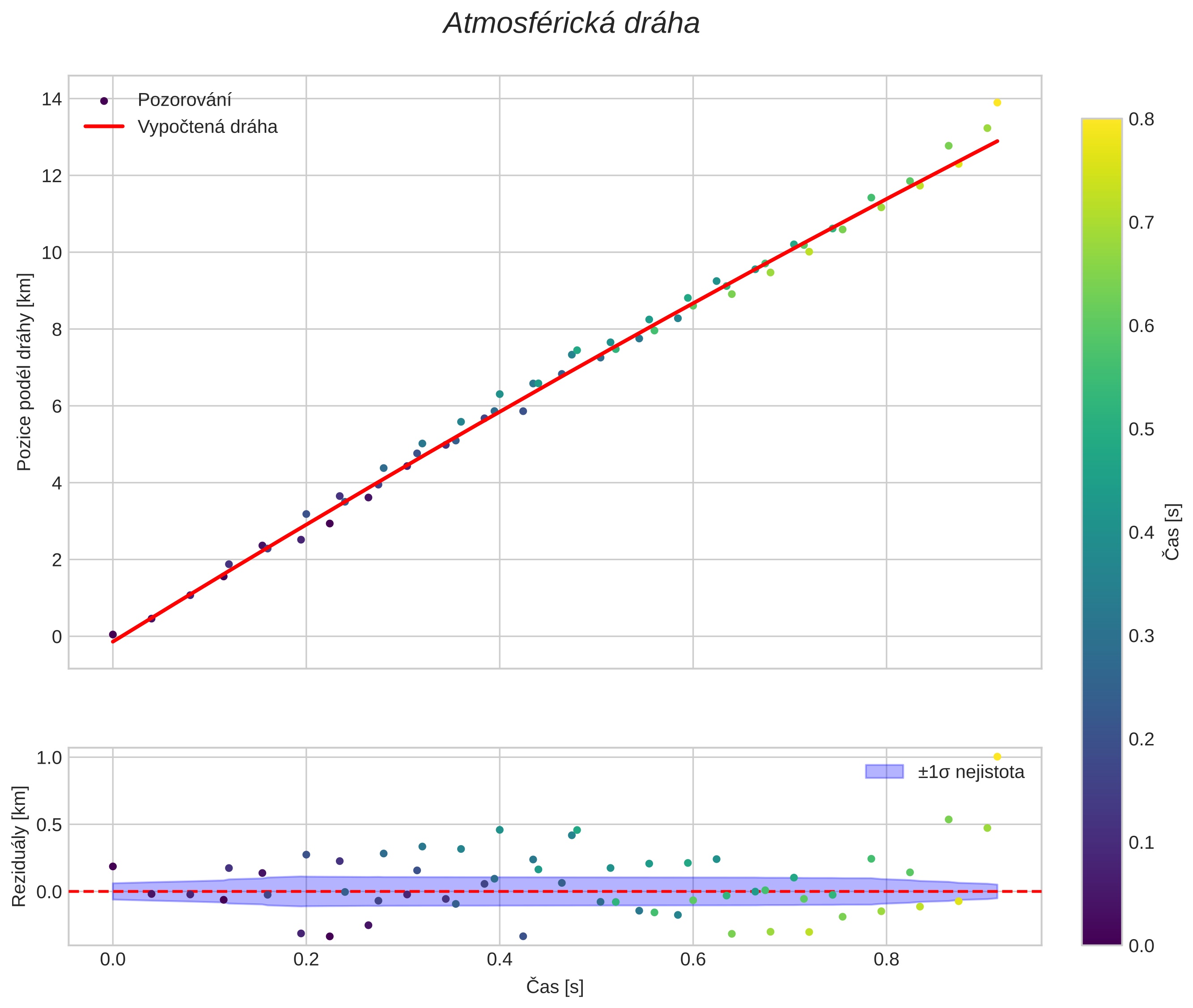Click the 'Vypočtená dráha' red legend line
This screenshot has height=1008, width=1193.
(x=104, y=126)
